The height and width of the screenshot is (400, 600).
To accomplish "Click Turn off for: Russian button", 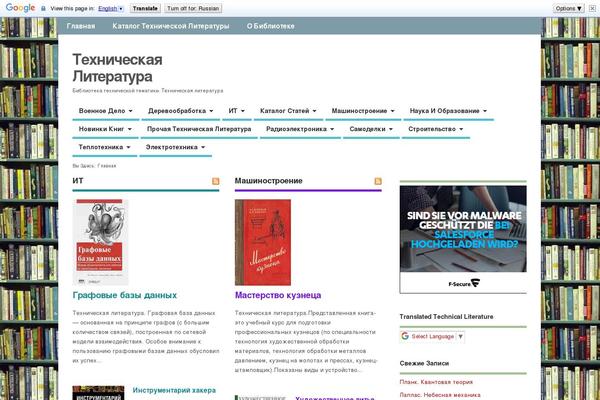I will coord(193,8).
